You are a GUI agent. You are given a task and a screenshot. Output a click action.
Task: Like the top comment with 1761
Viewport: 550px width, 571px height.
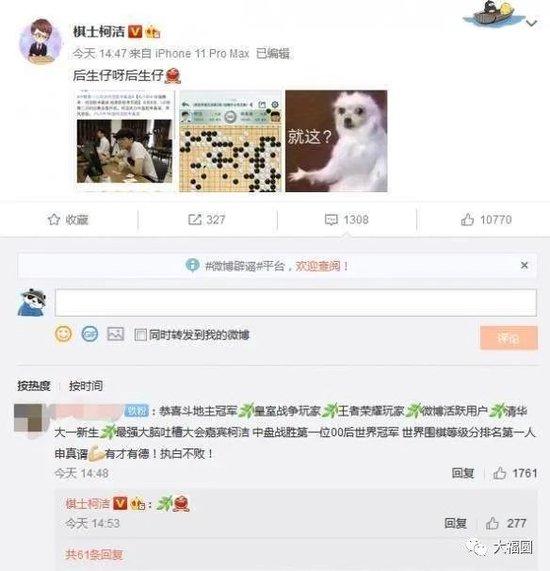pyautogui.click(x=500, y=473)
